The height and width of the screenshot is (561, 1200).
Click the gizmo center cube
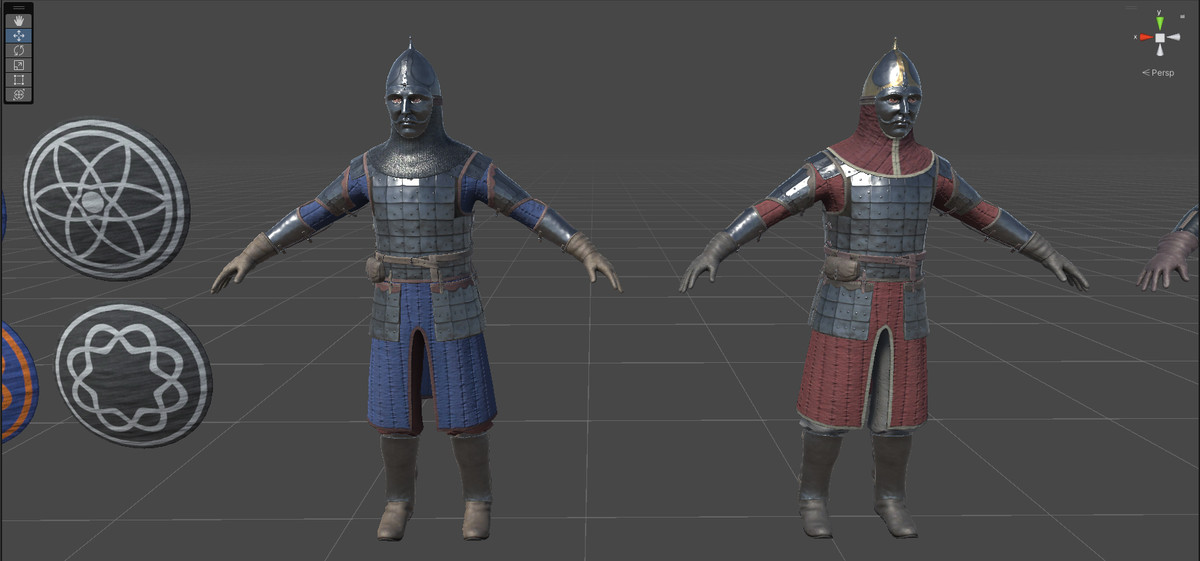[1160, 38]
